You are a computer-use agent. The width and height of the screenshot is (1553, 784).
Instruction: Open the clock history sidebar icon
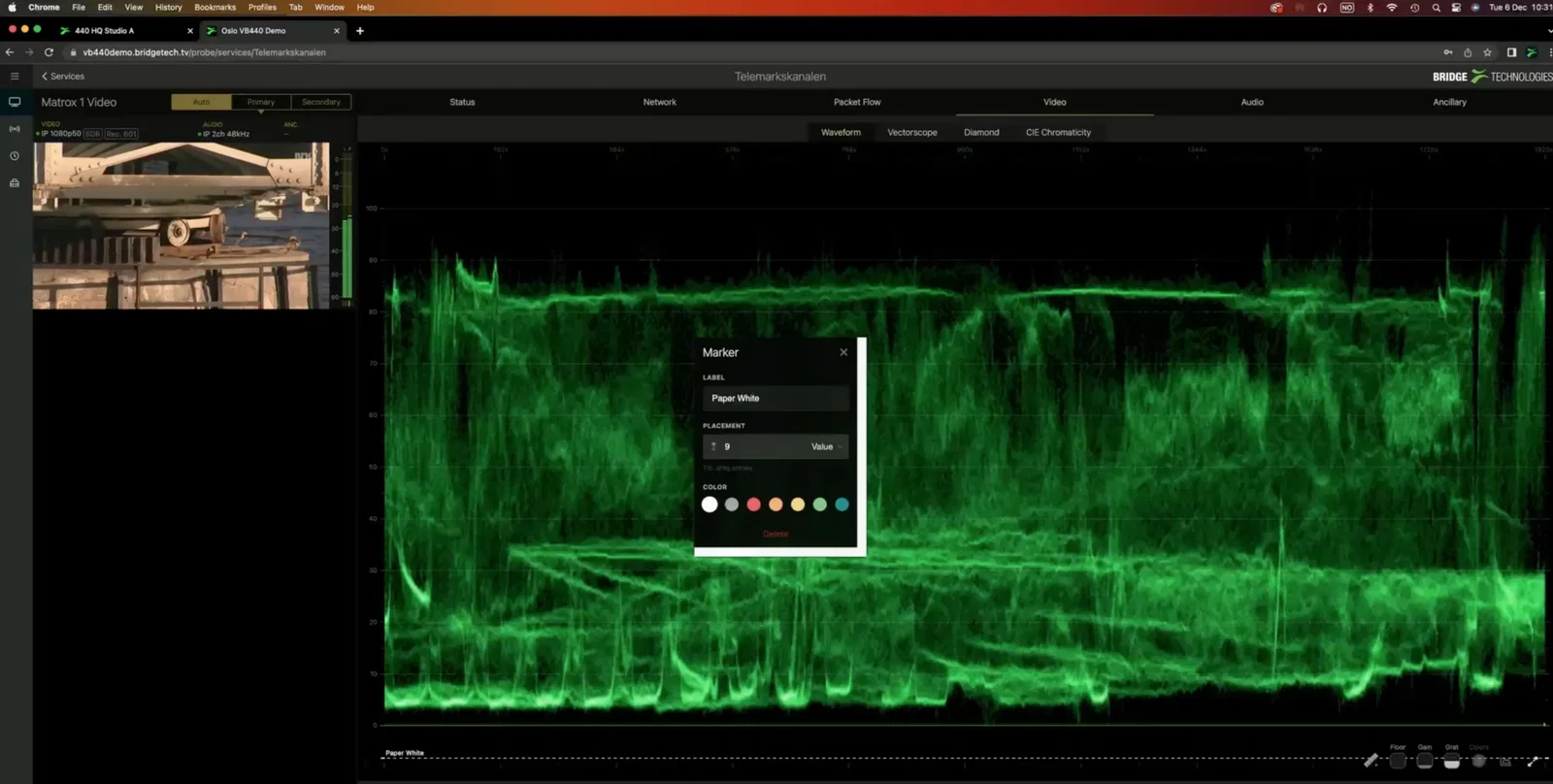click(15, 156)
